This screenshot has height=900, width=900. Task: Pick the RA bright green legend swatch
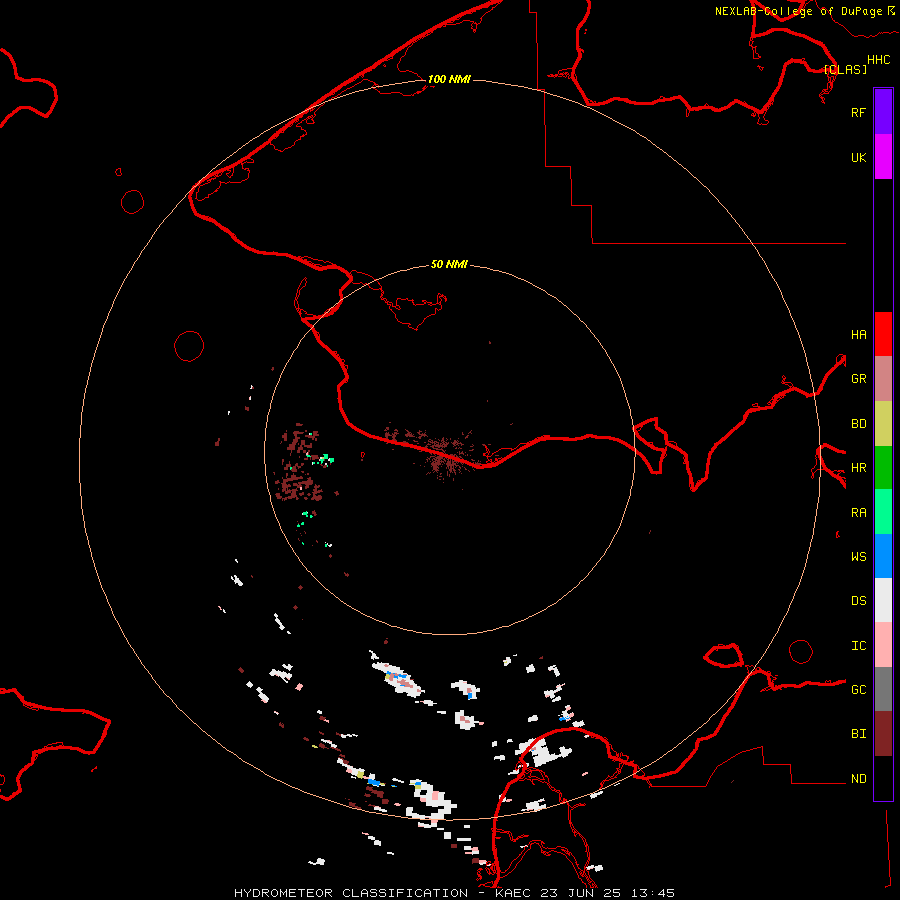pyautogui.click(x=883, y=512)
